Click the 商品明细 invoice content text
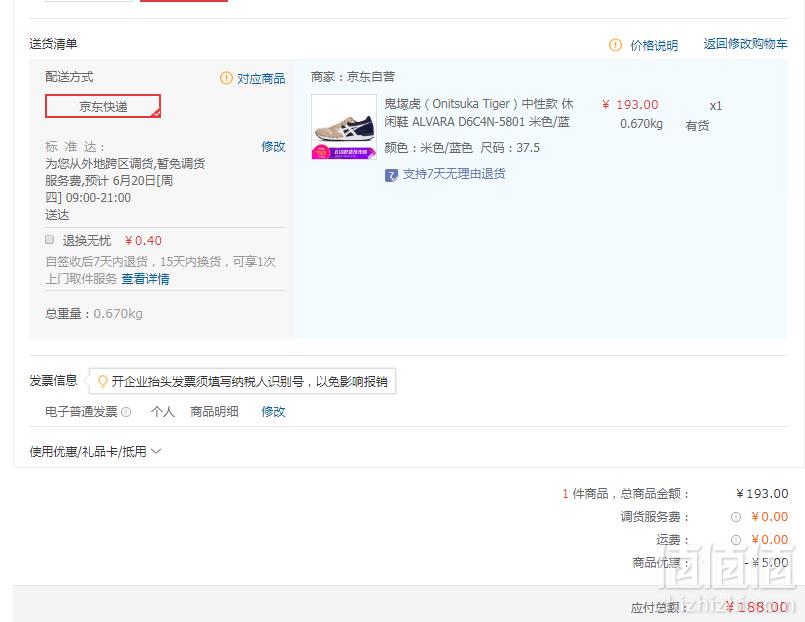Viewport: 805px width, 622px height. pyautogui.click(x=214, y=412)
